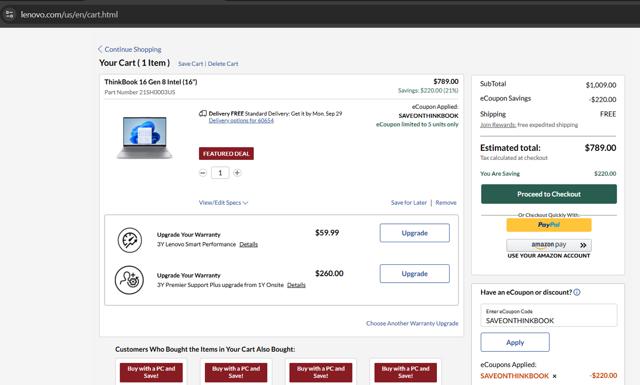Remove the ThinkBook from the cart

[x=446, y=203]
